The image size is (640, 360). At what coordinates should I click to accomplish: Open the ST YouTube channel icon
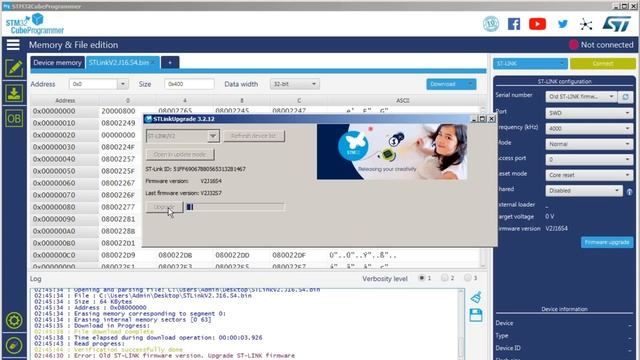pos(538,24)
